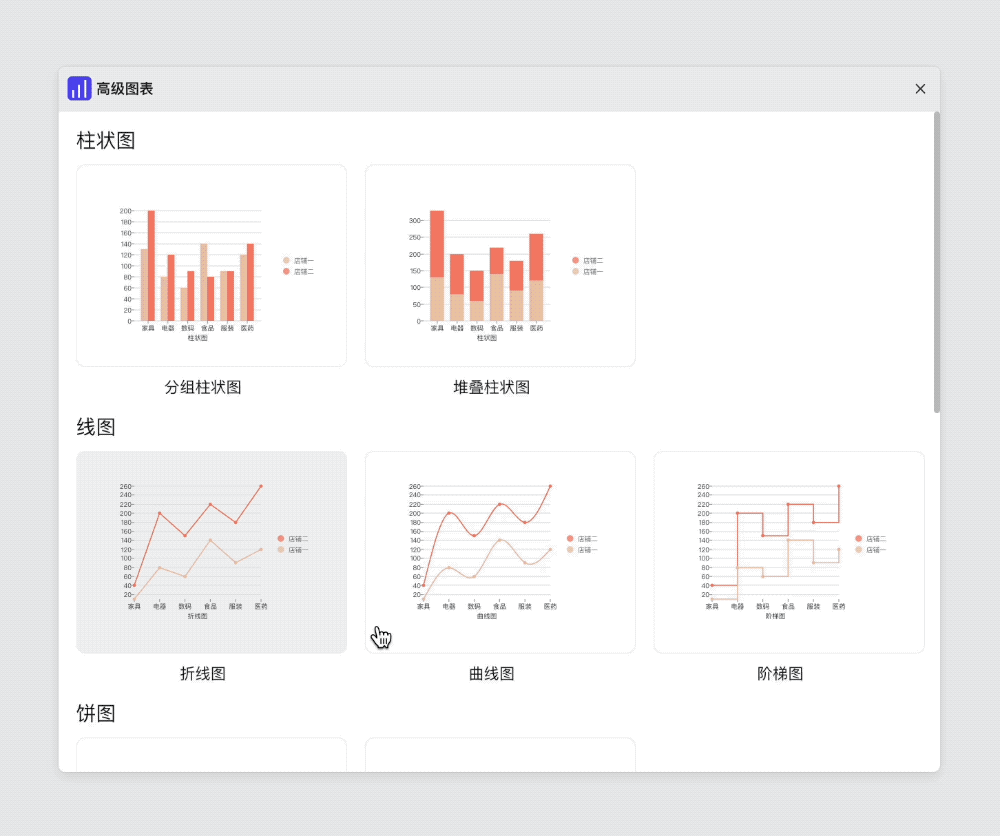Open the second pie chart card under 饼图
Screen dimensions: 1000x836
pyautogui.click(x=500, y=755)
